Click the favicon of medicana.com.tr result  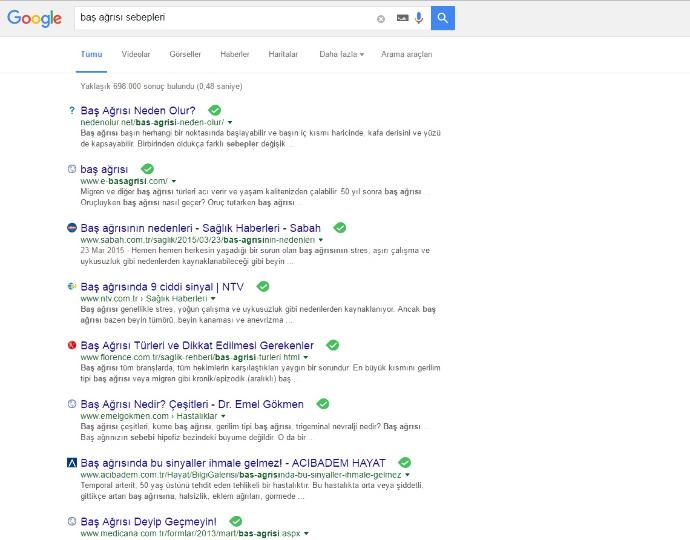[72, 522]
